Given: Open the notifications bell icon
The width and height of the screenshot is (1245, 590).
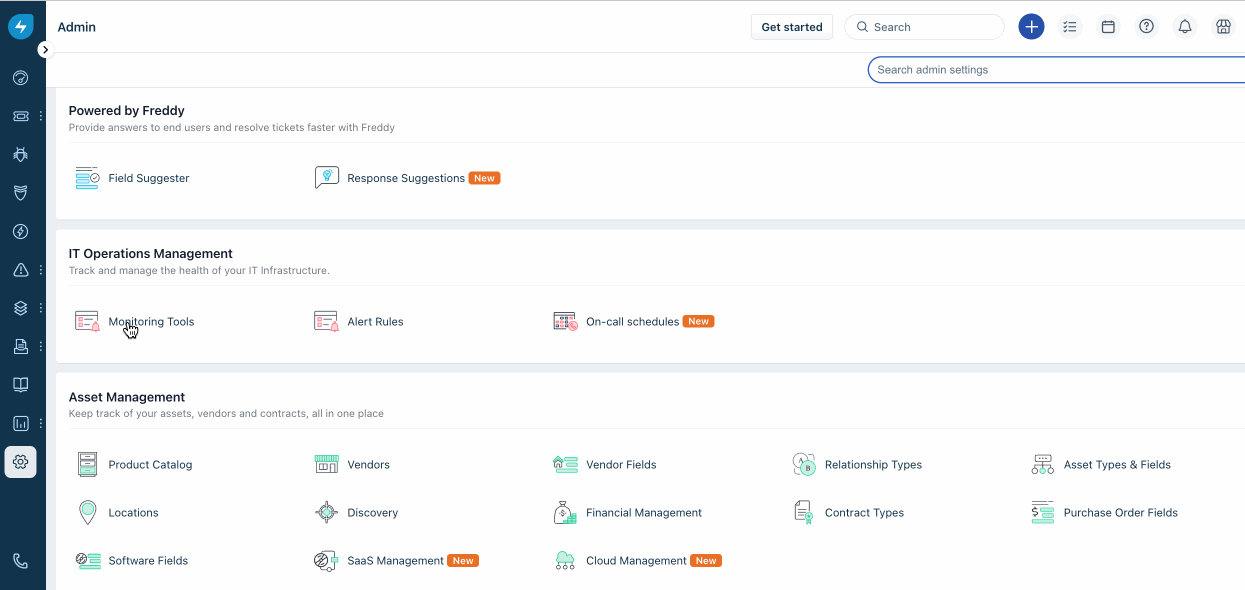Looking at the screenshot, I should coord(1185,26).
